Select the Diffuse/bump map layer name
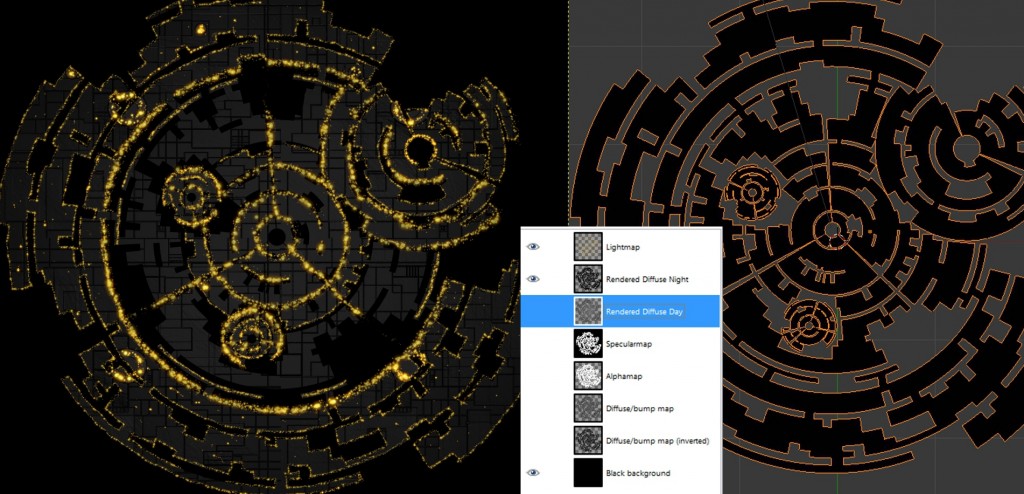The height and width of the screenshot is (494, 1024). click(639, 408)
